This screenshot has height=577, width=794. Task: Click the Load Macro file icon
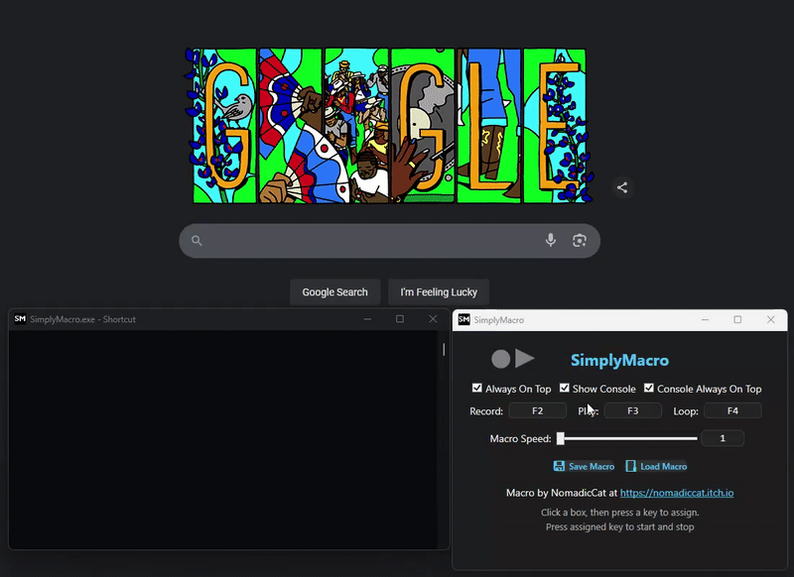pyautogui.click(x=630, y=466)
